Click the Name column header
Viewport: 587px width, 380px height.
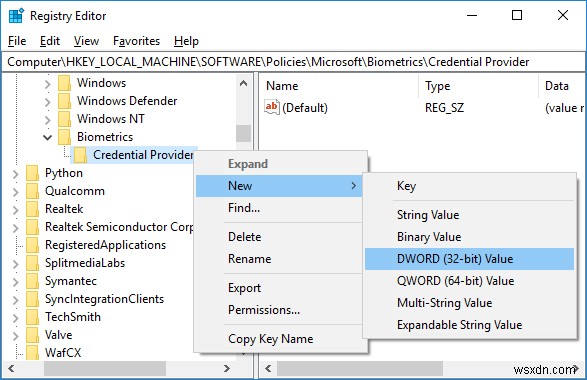point(339,86)
